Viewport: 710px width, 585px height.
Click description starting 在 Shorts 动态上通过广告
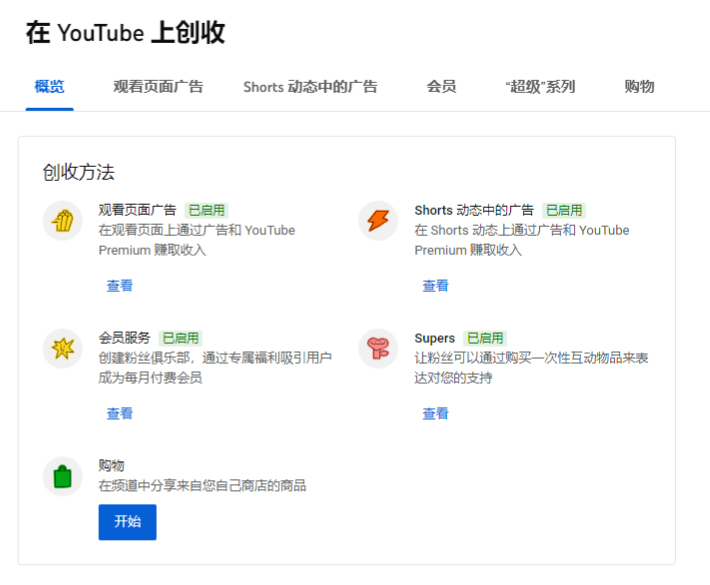tap(522, 240)
